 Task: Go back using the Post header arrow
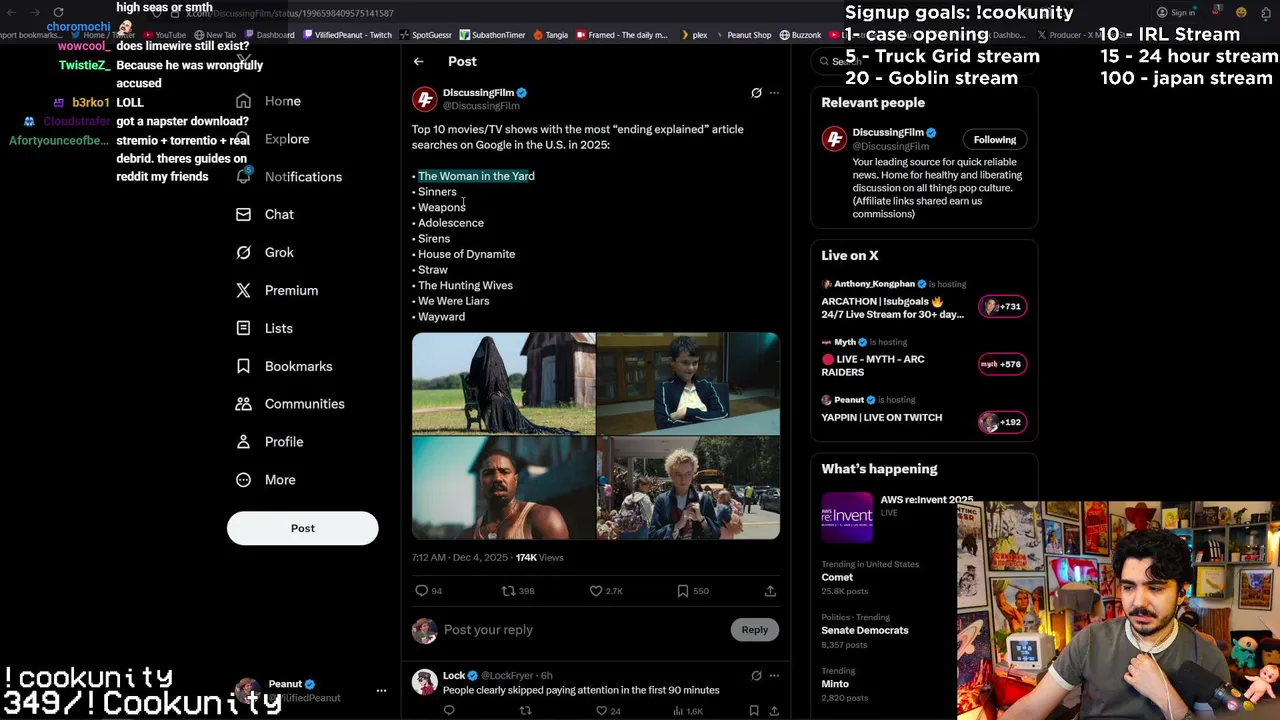pyautogui.click(x=419, y=62)
